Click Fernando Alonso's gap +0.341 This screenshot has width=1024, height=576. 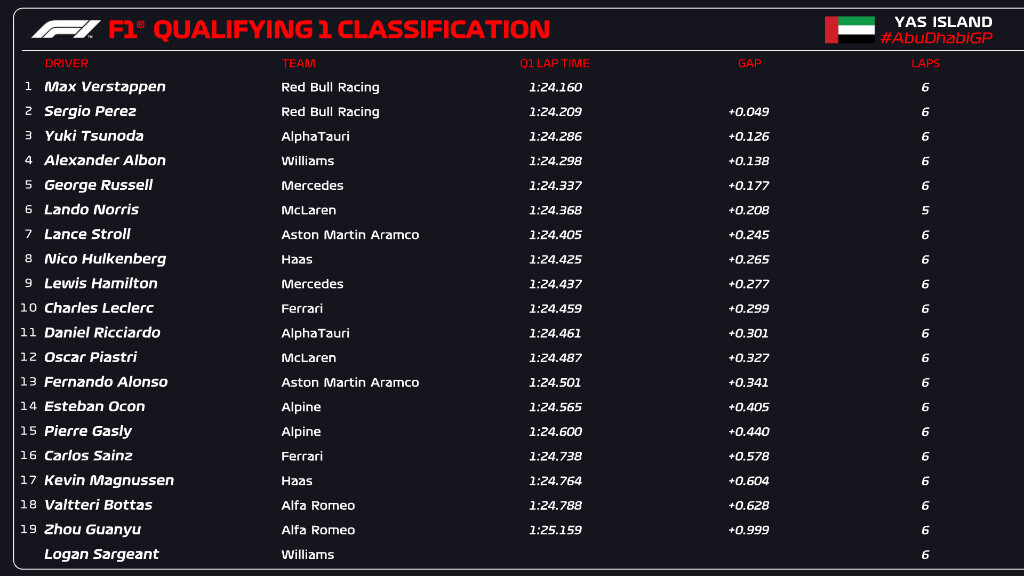pyautogui.click(x=748, y=382)
